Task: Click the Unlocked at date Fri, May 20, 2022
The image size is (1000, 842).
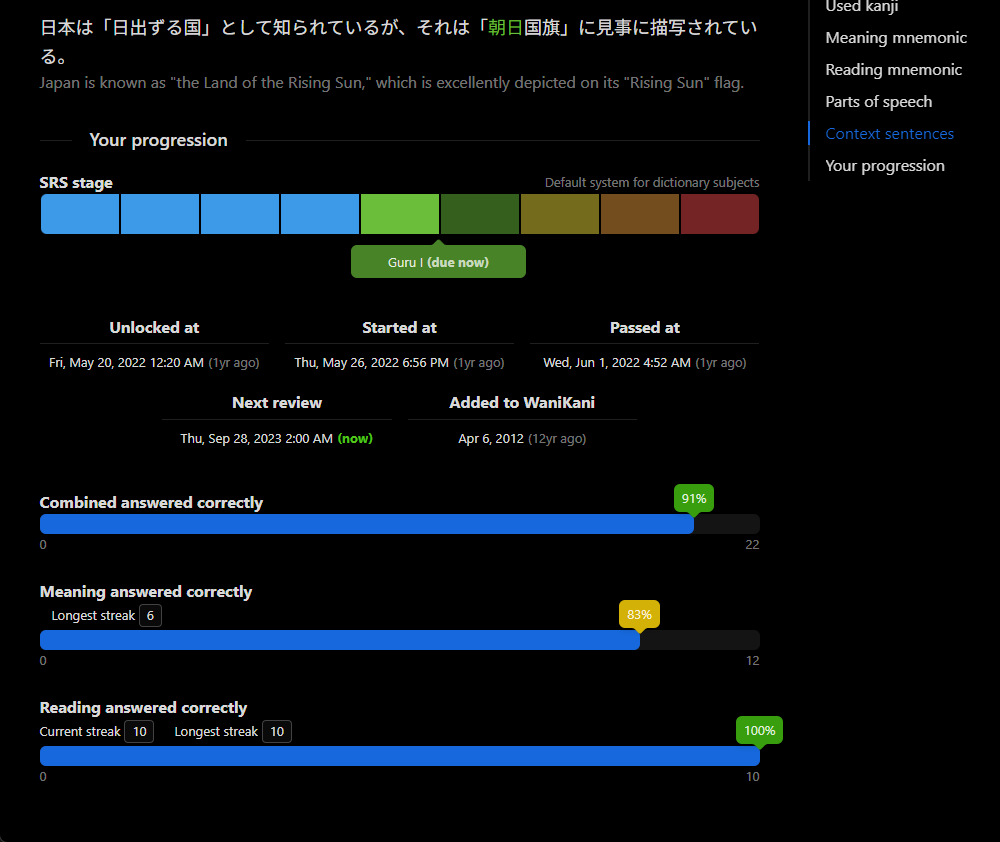Action: pos(154,362)
